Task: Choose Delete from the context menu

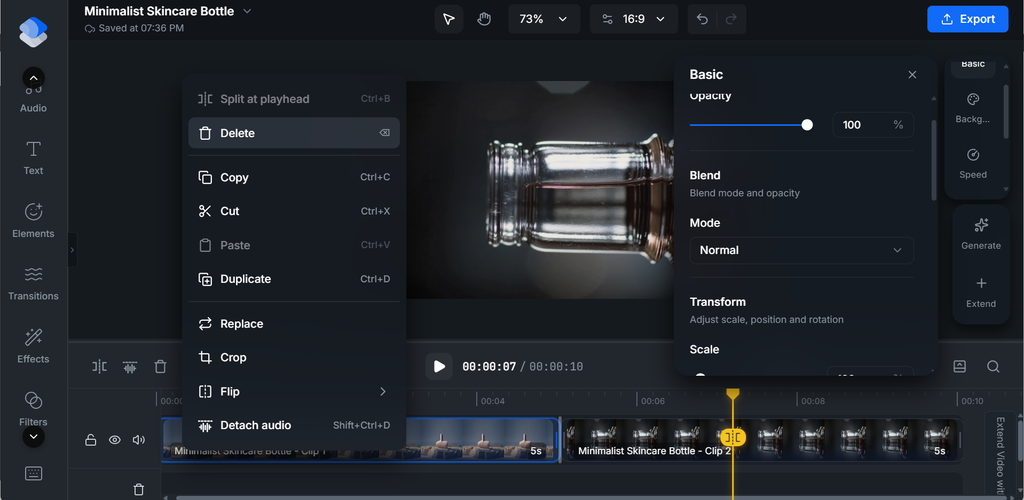Action: tap(294, 133)
